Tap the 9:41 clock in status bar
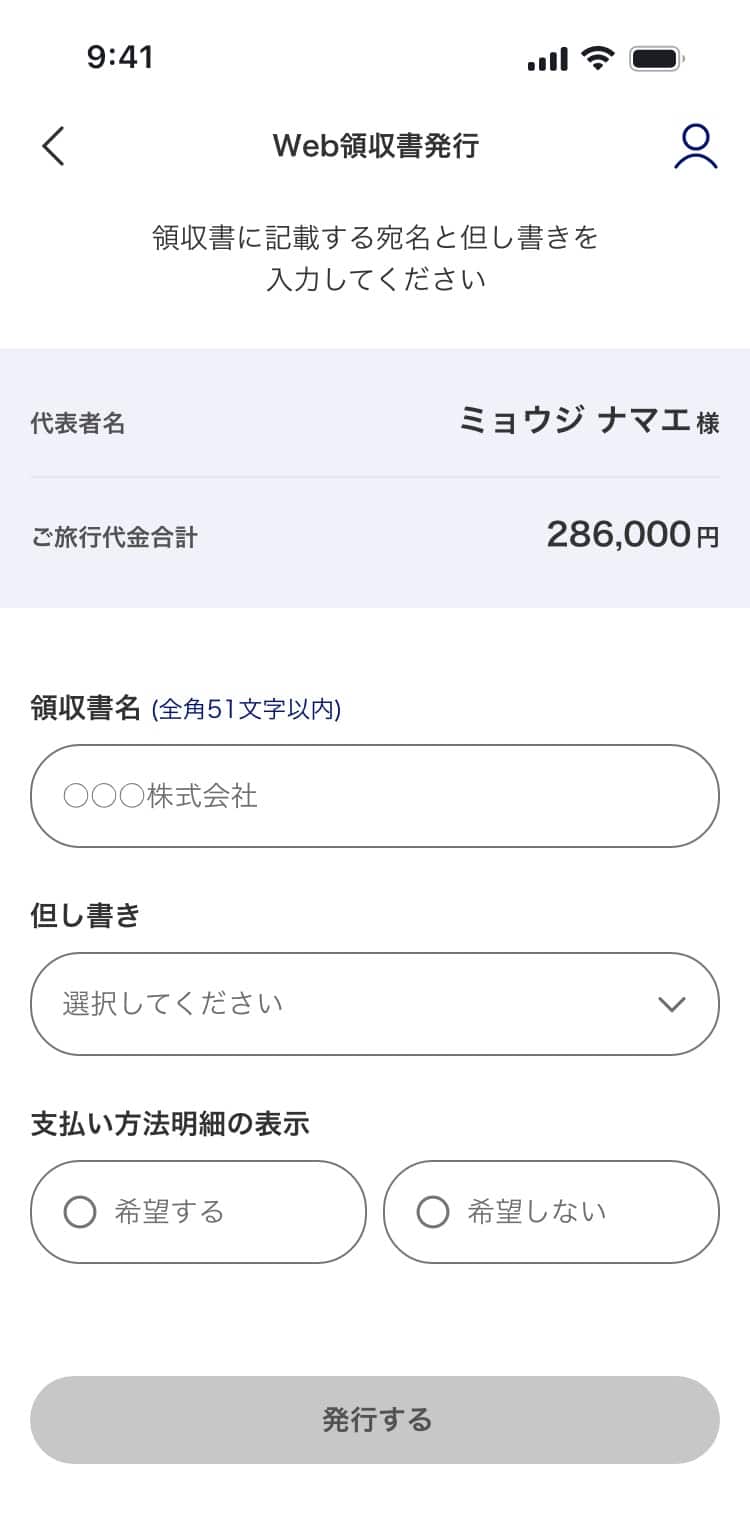The width and height of the screenshot is (750, 1534). click(x=120, y=57)
